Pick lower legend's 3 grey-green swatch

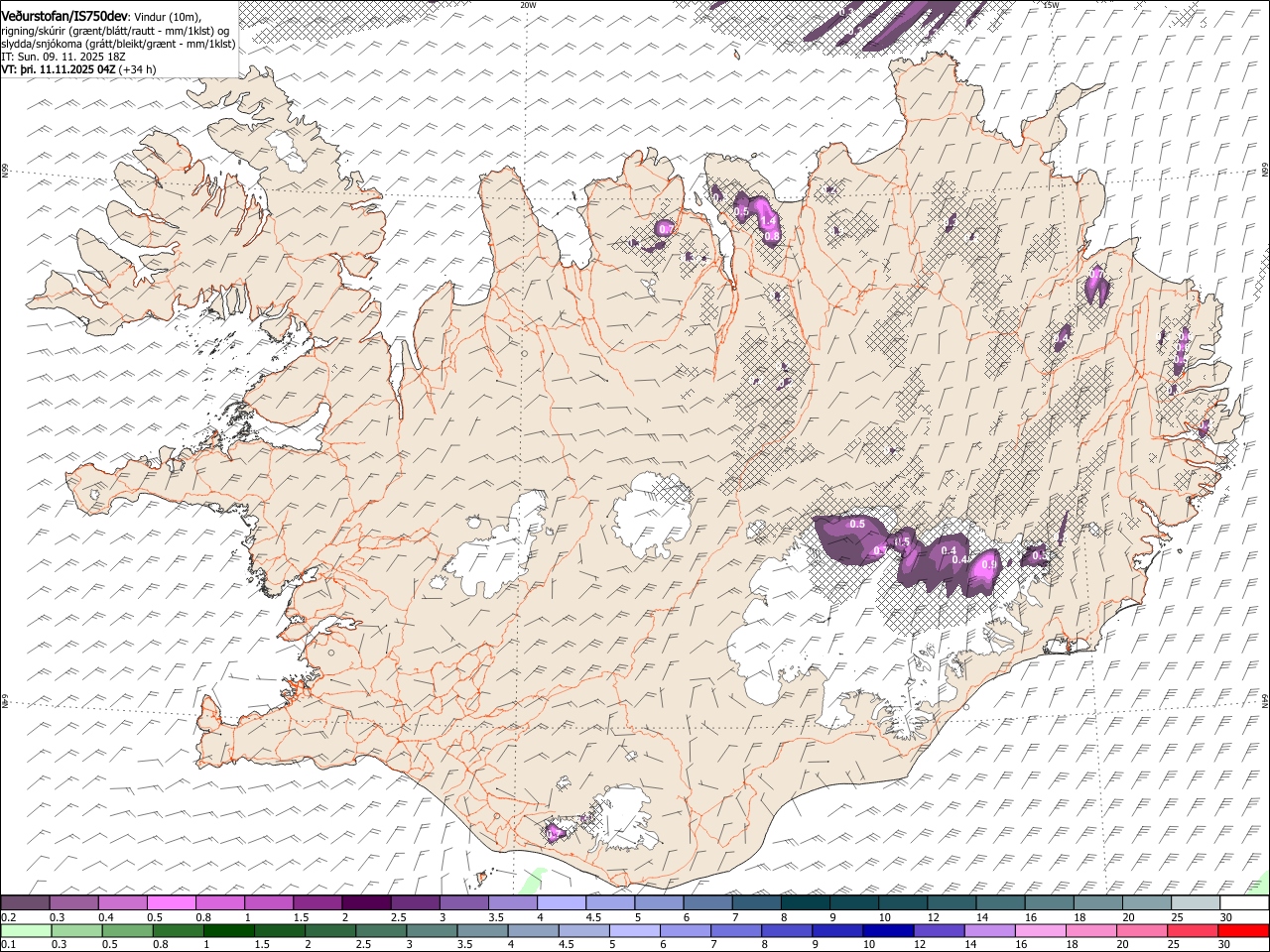coord(431,930)
